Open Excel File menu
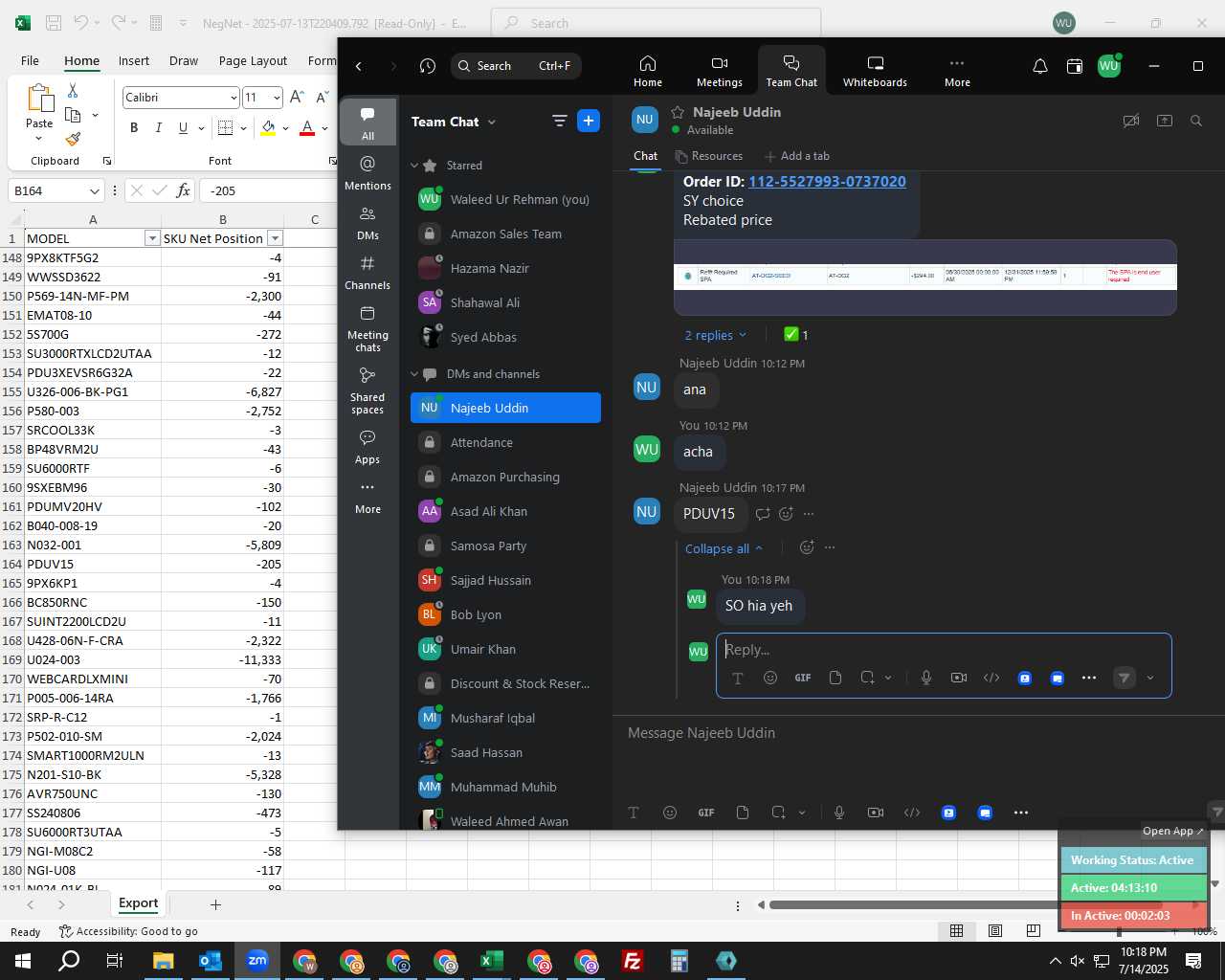The height and width of the screenshot is (980, 1225). coord(30,61)
